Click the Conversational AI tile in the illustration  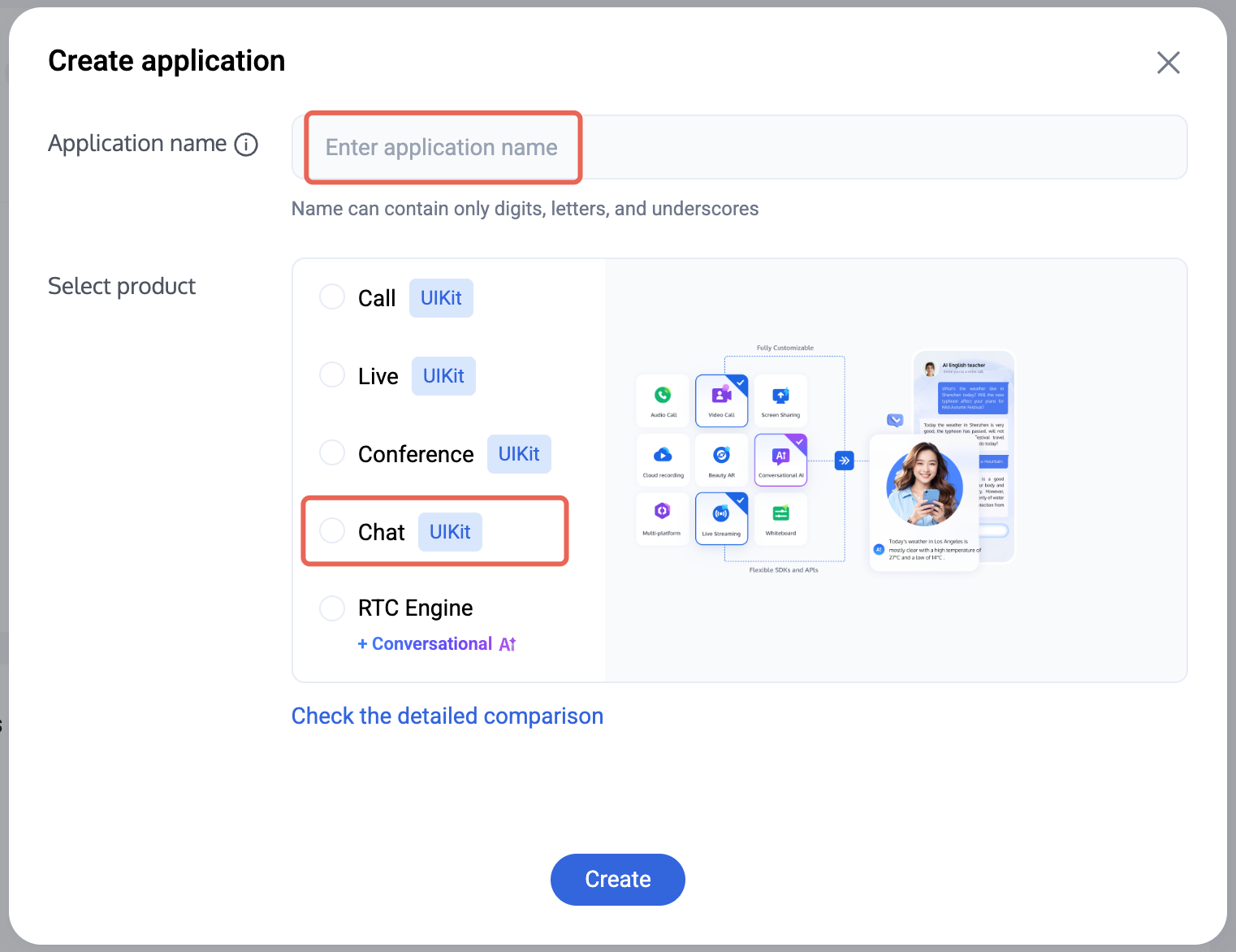[x=780, y=460]
